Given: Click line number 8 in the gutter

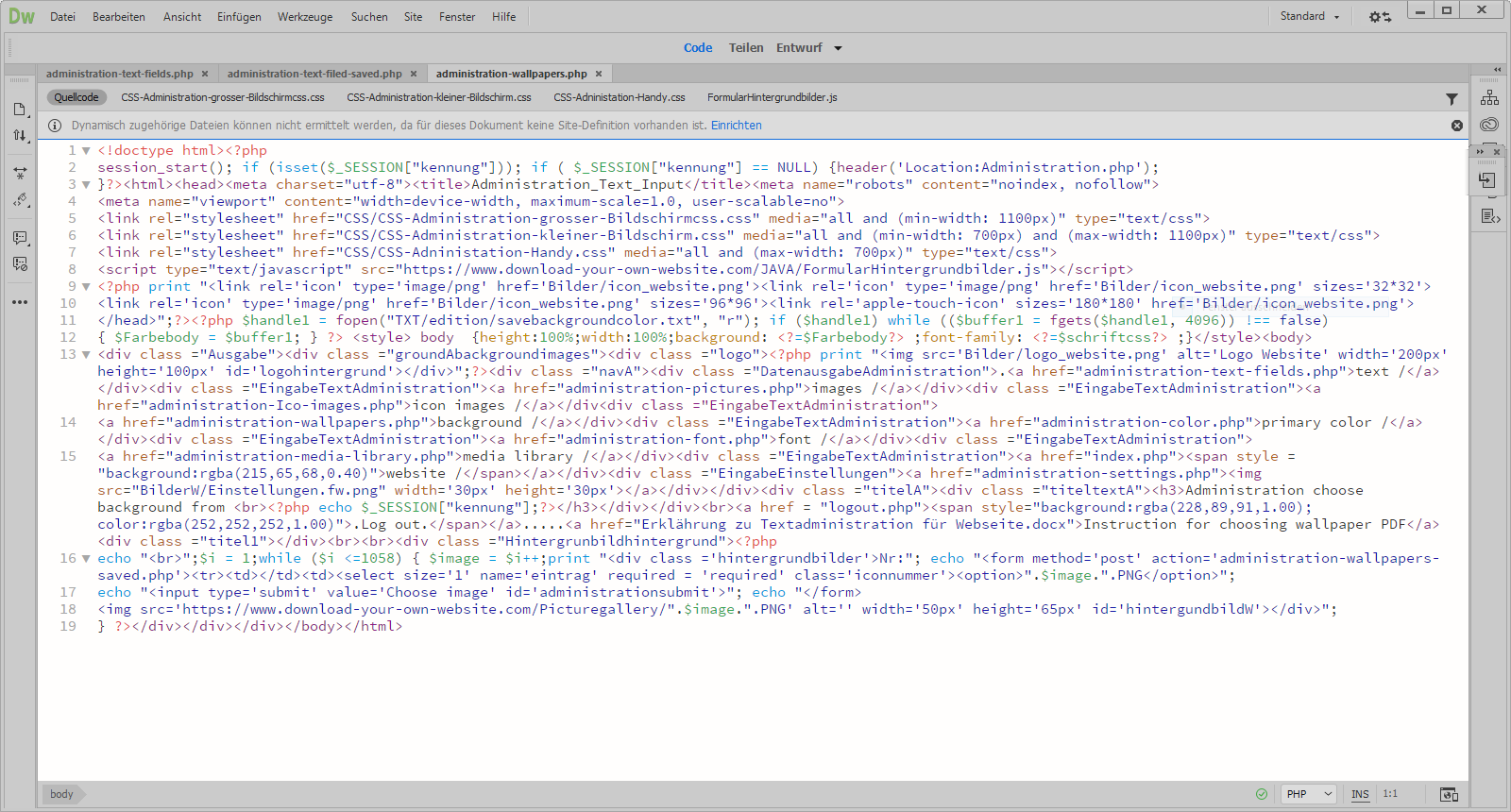Looking at the screenshot, I should (72, 270).
